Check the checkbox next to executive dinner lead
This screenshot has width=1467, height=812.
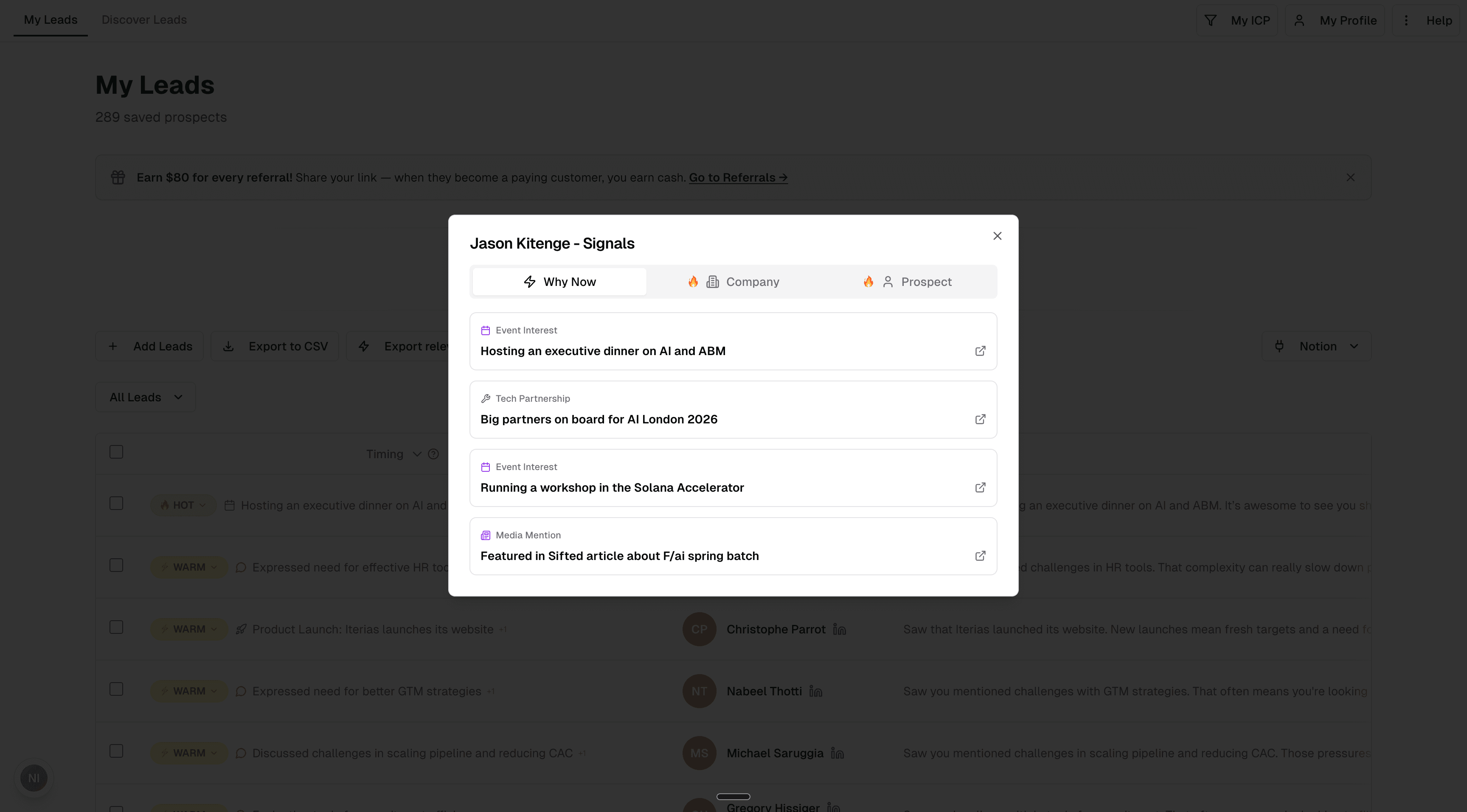115,503
